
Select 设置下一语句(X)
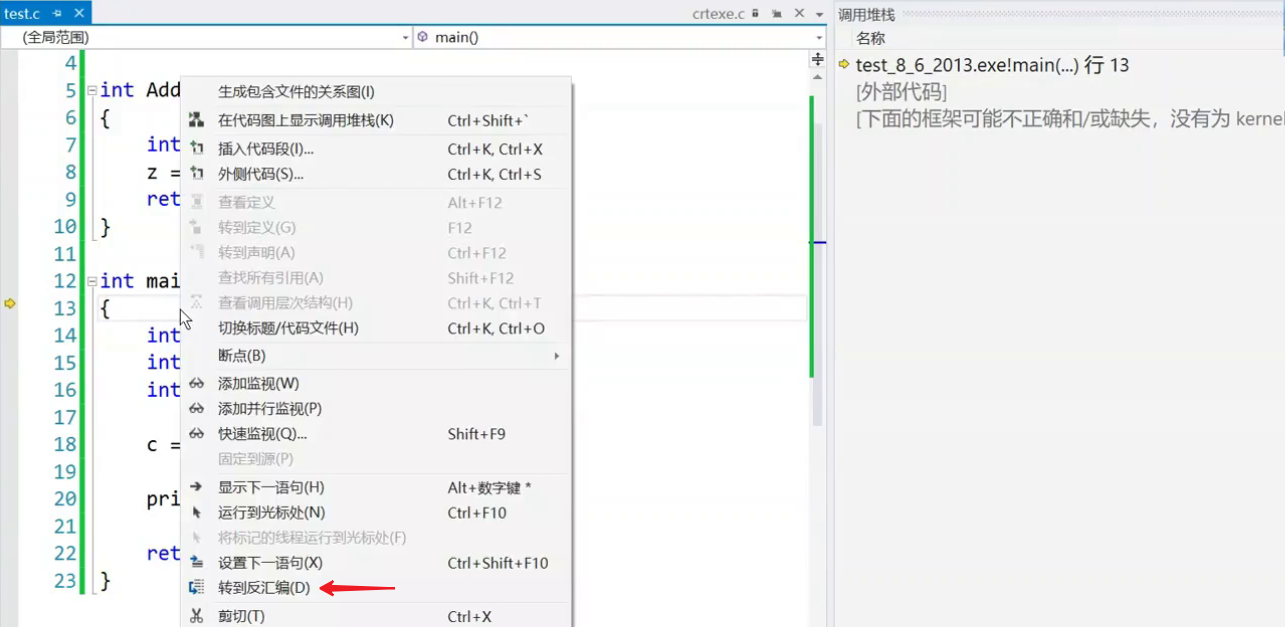tap(375, 563)
